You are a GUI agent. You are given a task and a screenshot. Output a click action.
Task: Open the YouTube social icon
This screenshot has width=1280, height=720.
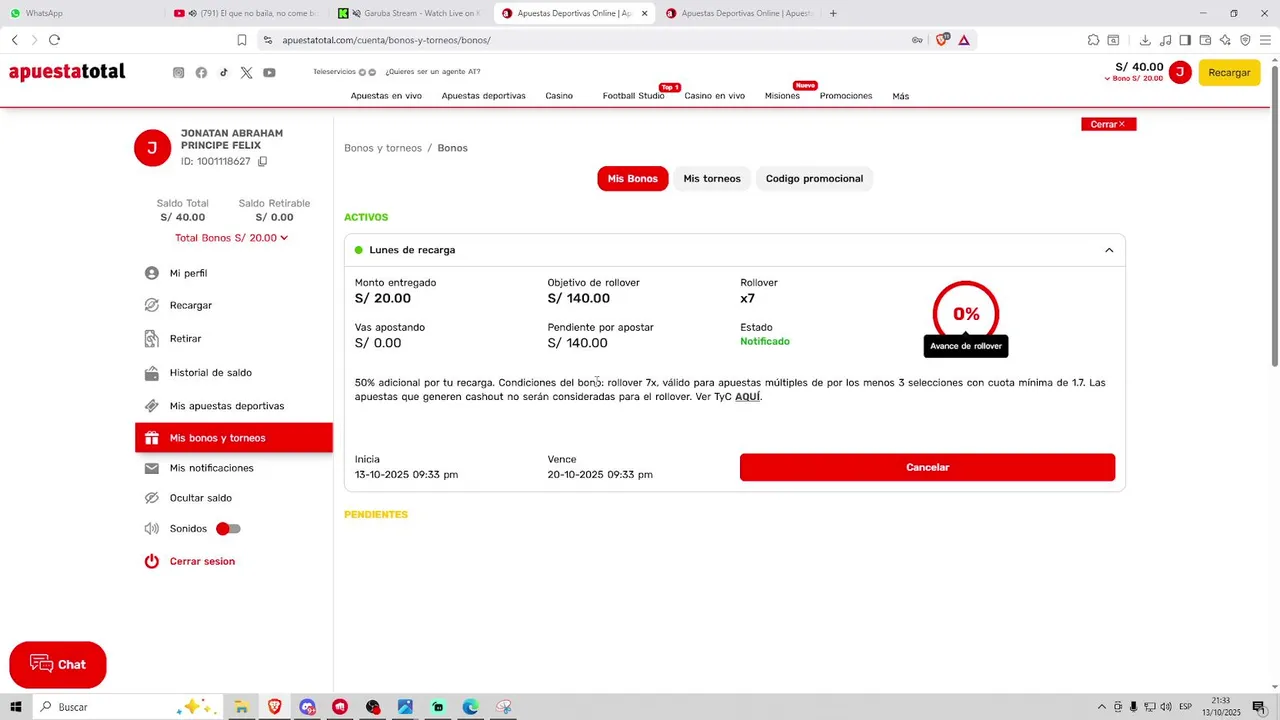pos(269,73)
